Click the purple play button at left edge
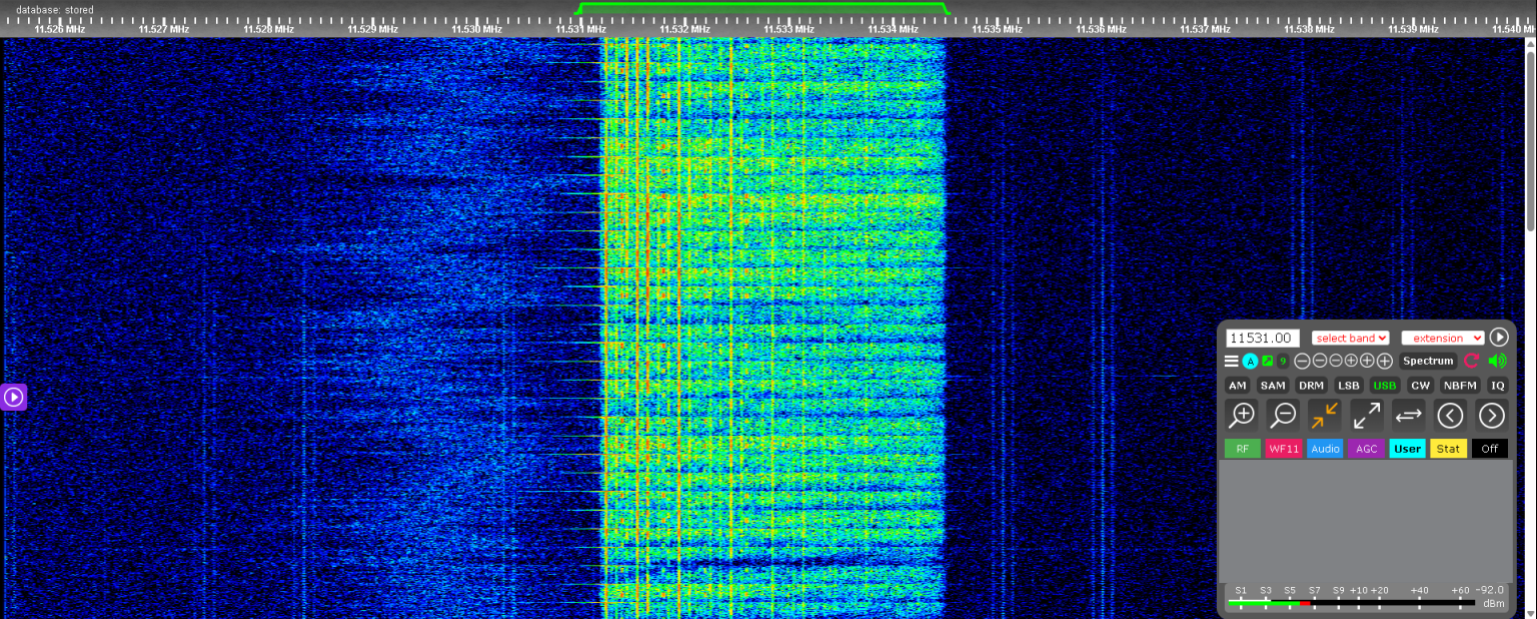 coord(13,397)
